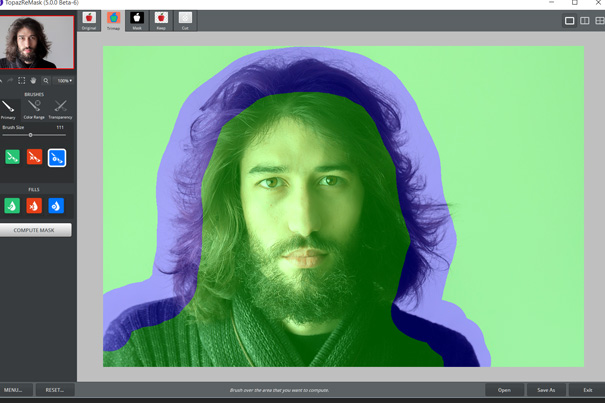Select the green Keep brush
The width and height of the screenshot is (605, 403).
click(x=12, y=157)
